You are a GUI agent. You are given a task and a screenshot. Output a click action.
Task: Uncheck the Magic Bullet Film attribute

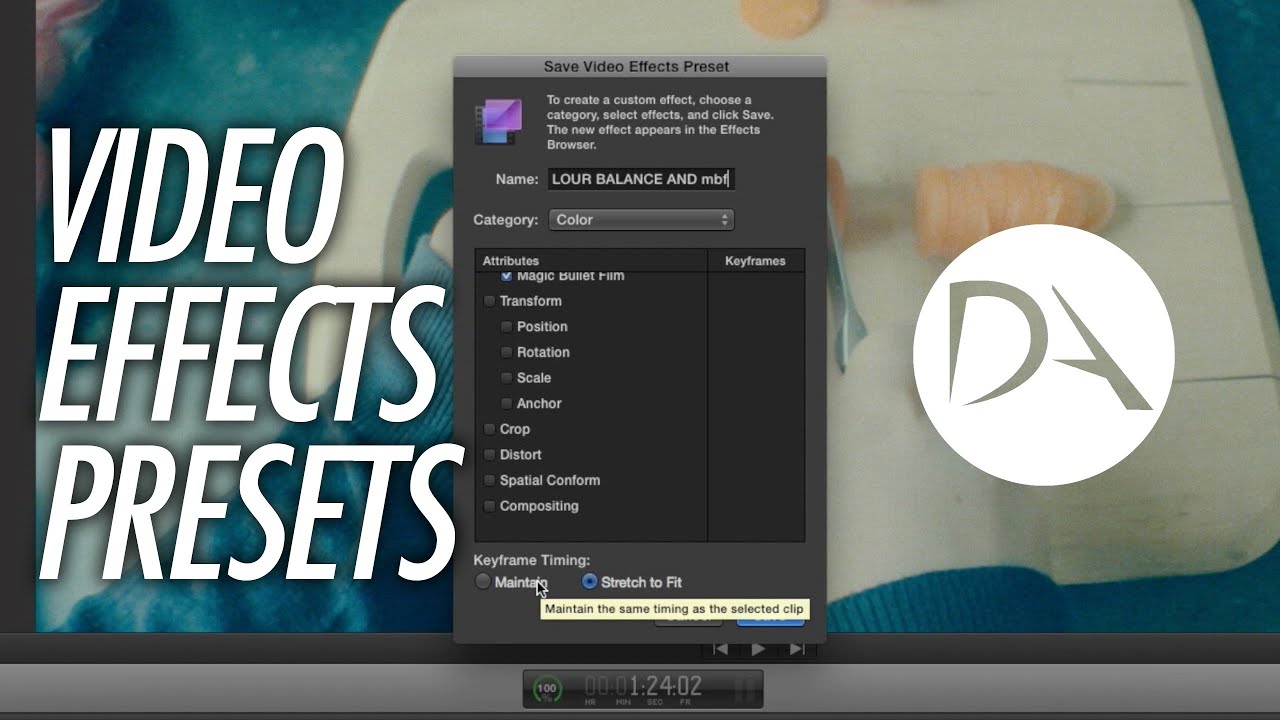(507, 275)
